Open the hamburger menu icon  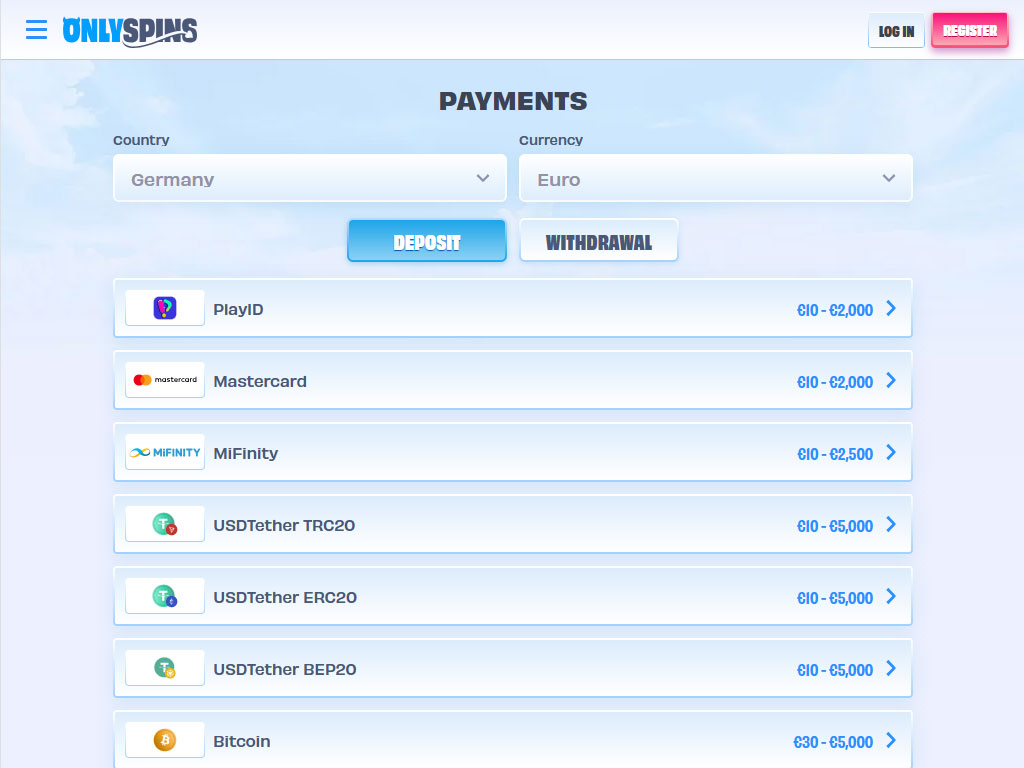click(x=36, y=30)
